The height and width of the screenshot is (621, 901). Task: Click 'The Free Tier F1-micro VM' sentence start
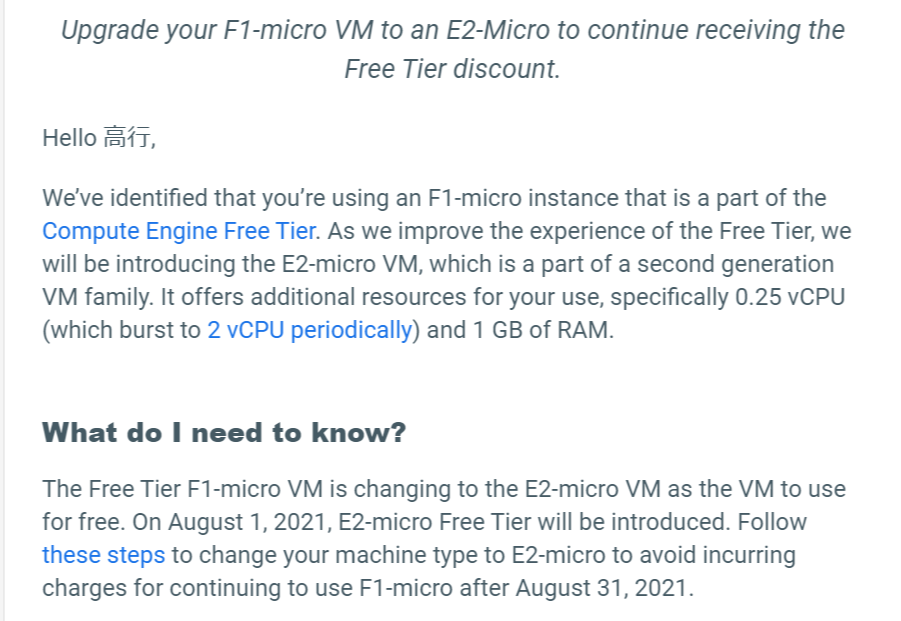182,489
